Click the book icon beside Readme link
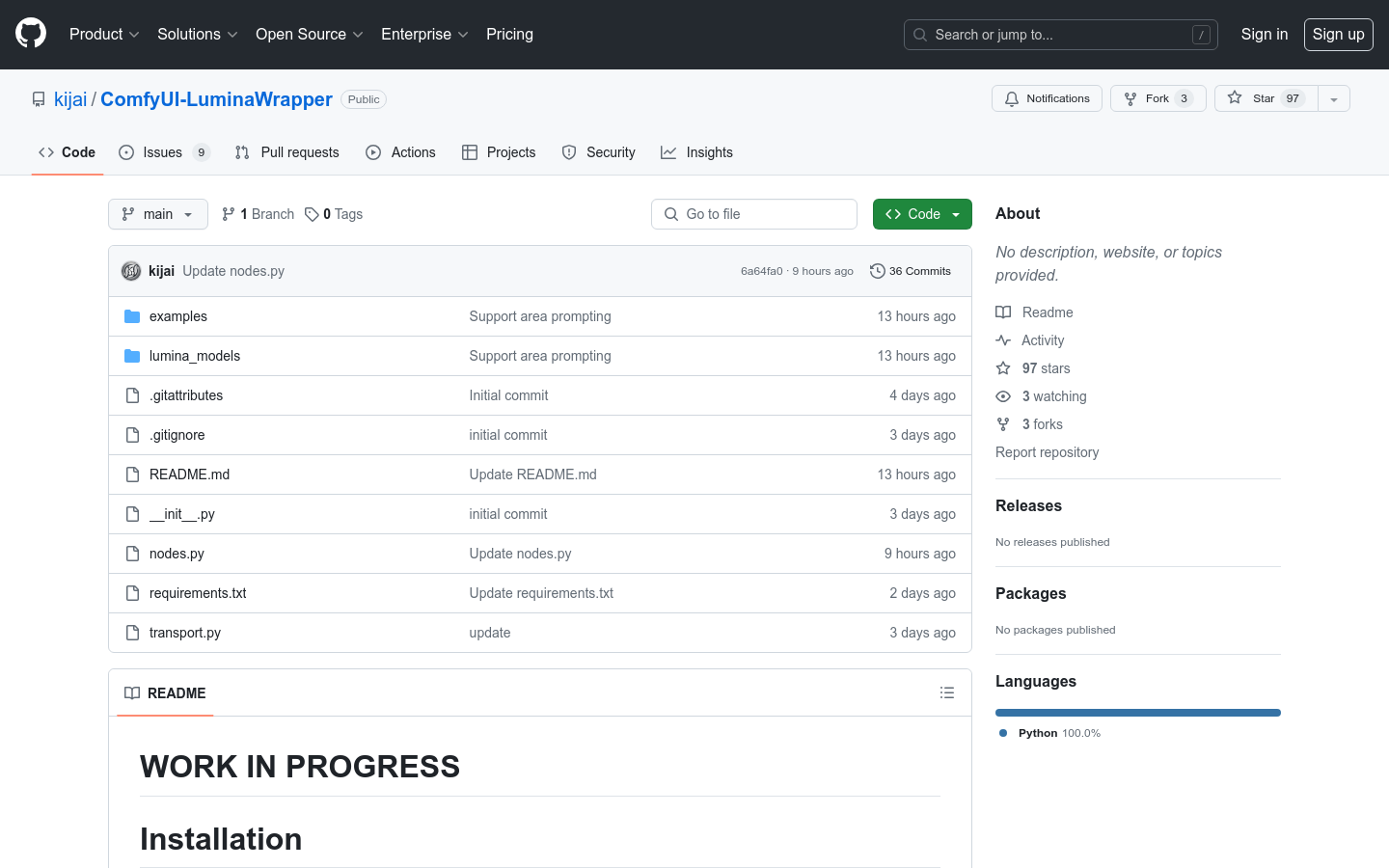 (x=1003, y=312)
